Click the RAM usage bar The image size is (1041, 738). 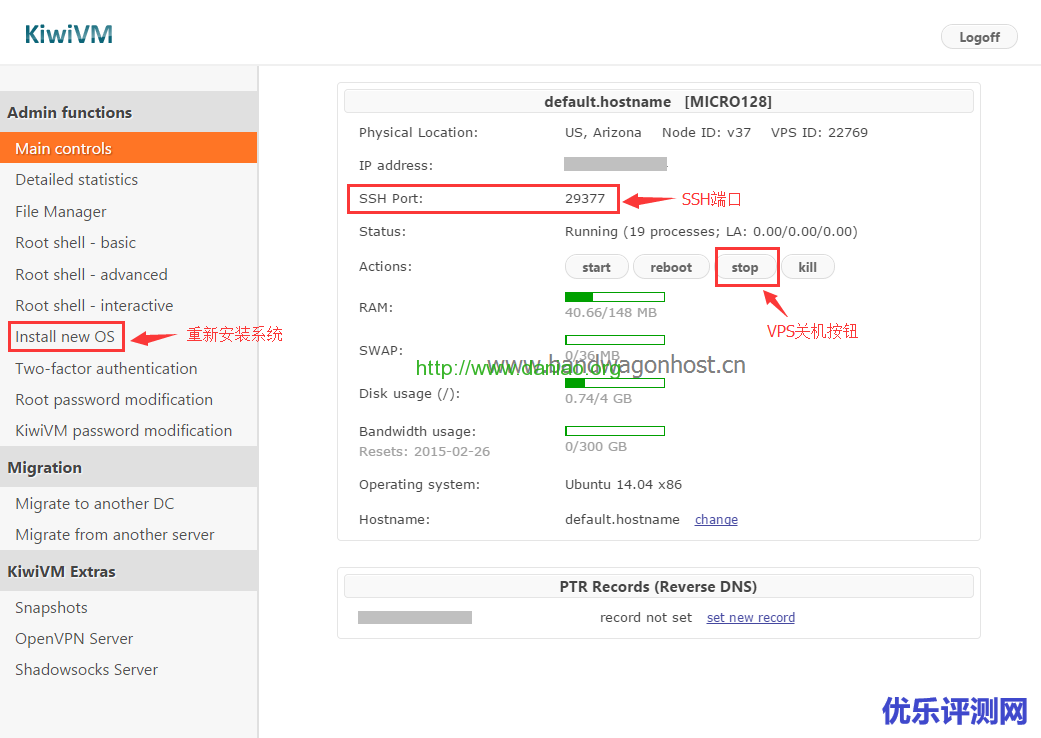[x=615, y=297]
